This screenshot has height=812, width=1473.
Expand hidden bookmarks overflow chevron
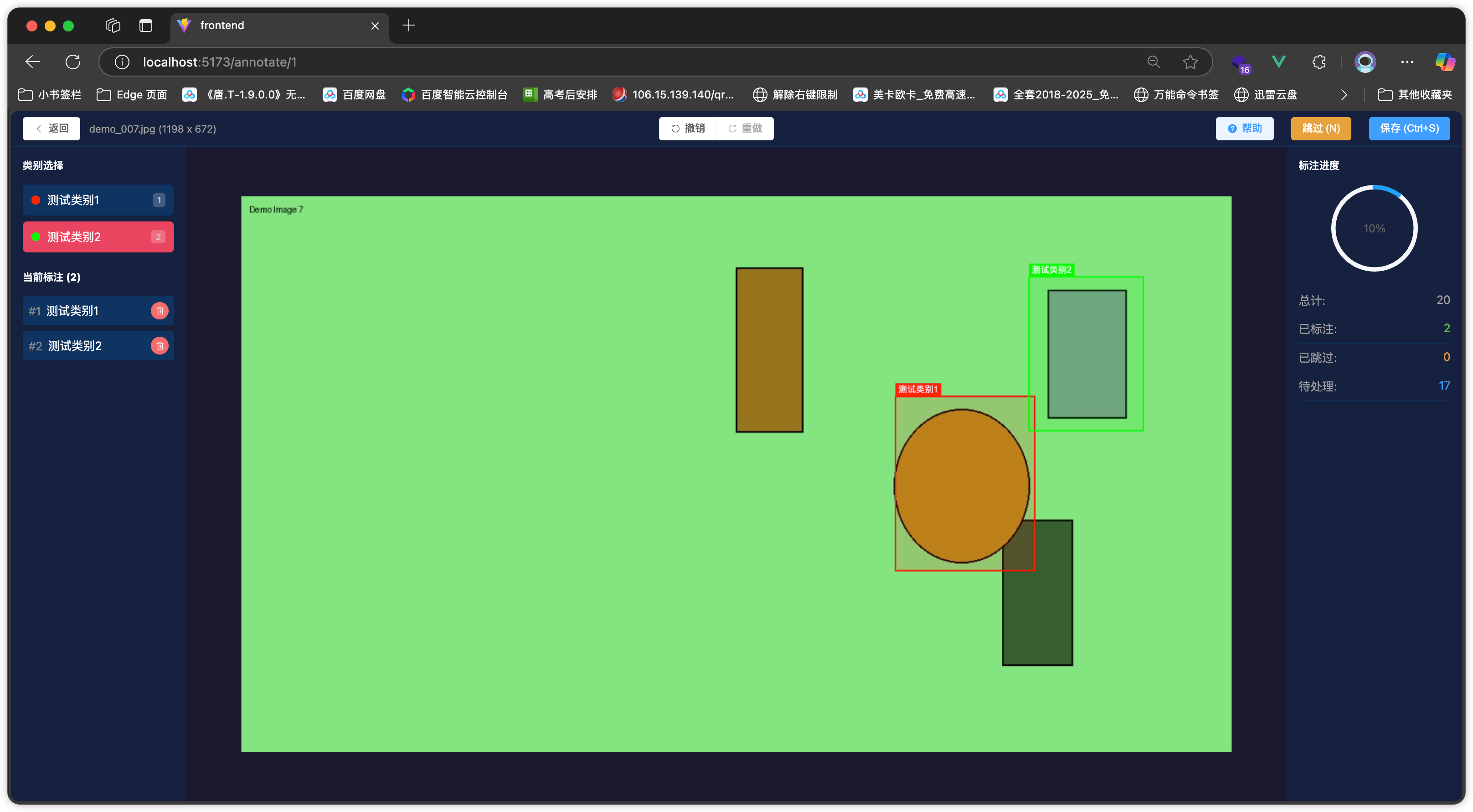1344,95
